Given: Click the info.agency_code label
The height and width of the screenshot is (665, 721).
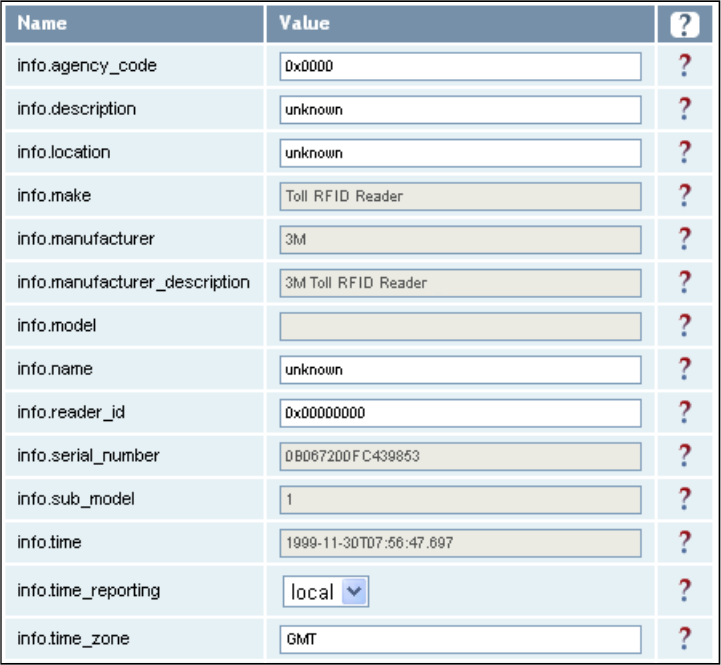Looking at the screenshot, I should [x=87, y=66].
